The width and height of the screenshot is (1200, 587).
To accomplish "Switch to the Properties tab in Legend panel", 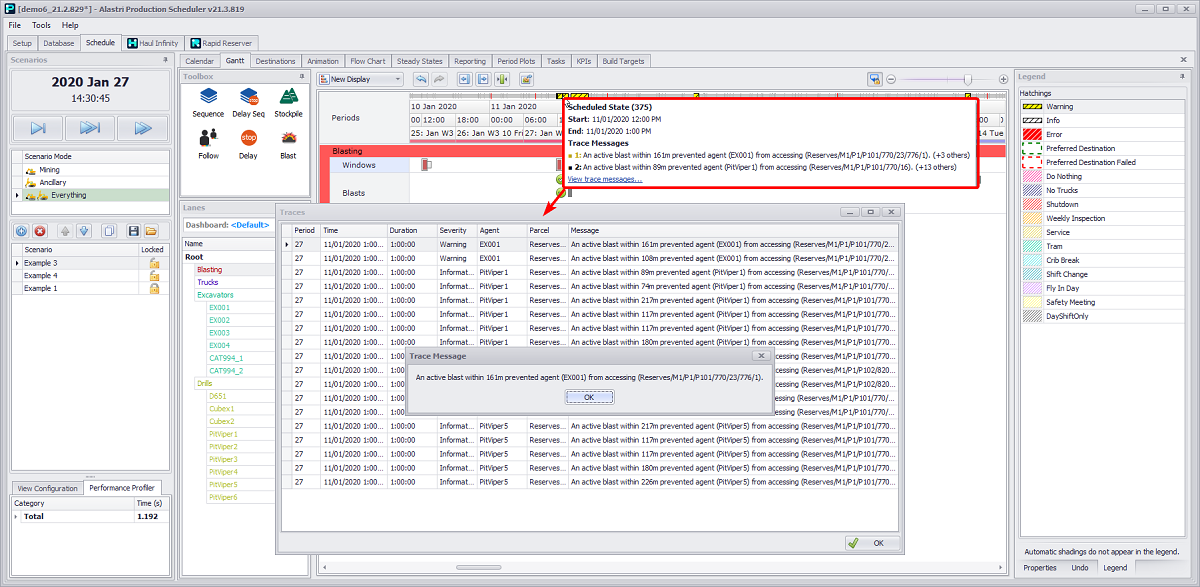I will (1040, 567).
